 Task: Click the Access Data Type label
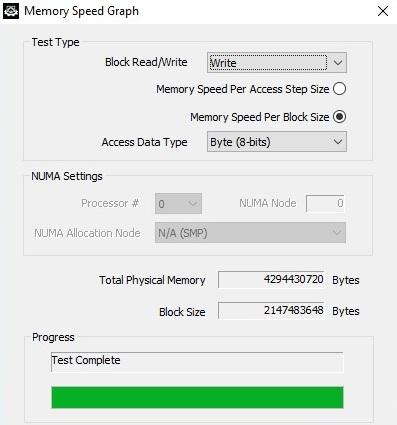tap(144, 142)
